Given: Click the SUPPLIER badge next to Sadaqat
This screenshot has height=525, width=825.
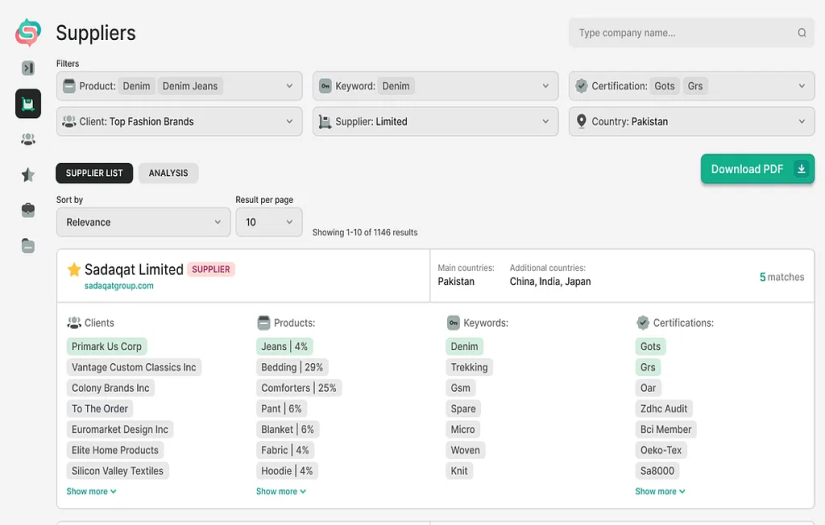Looking at the screenshot, I should coord(211,269).
